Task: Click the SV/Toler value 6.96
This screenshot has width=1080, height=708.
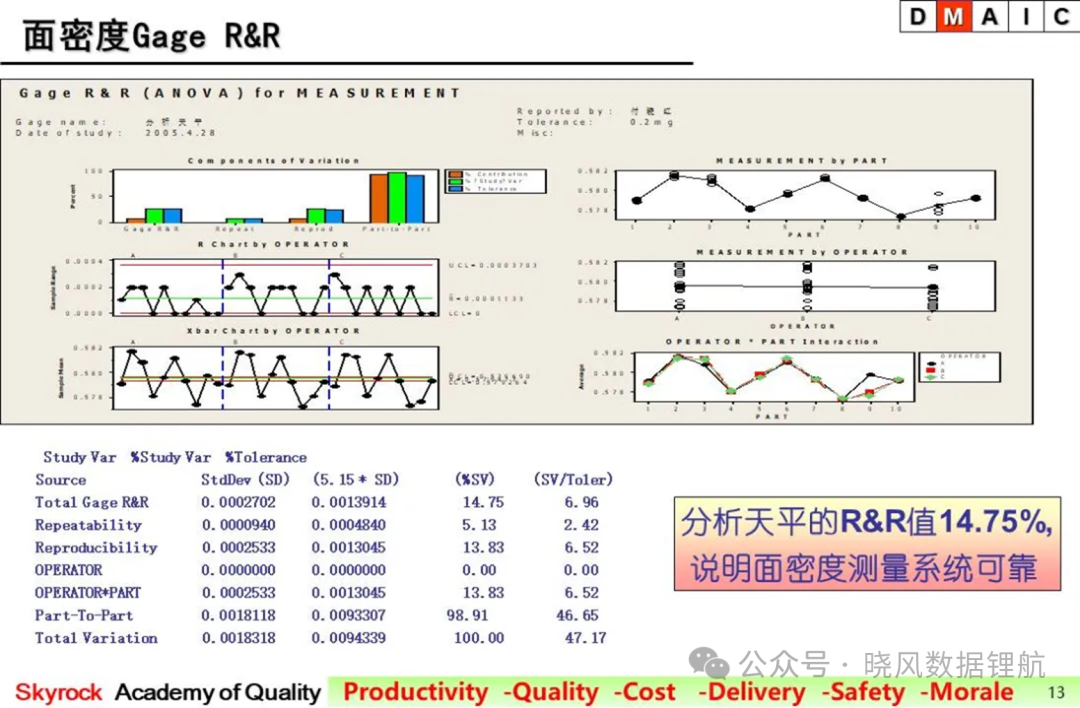Action: pyautogui.click(x=581, y=503)
